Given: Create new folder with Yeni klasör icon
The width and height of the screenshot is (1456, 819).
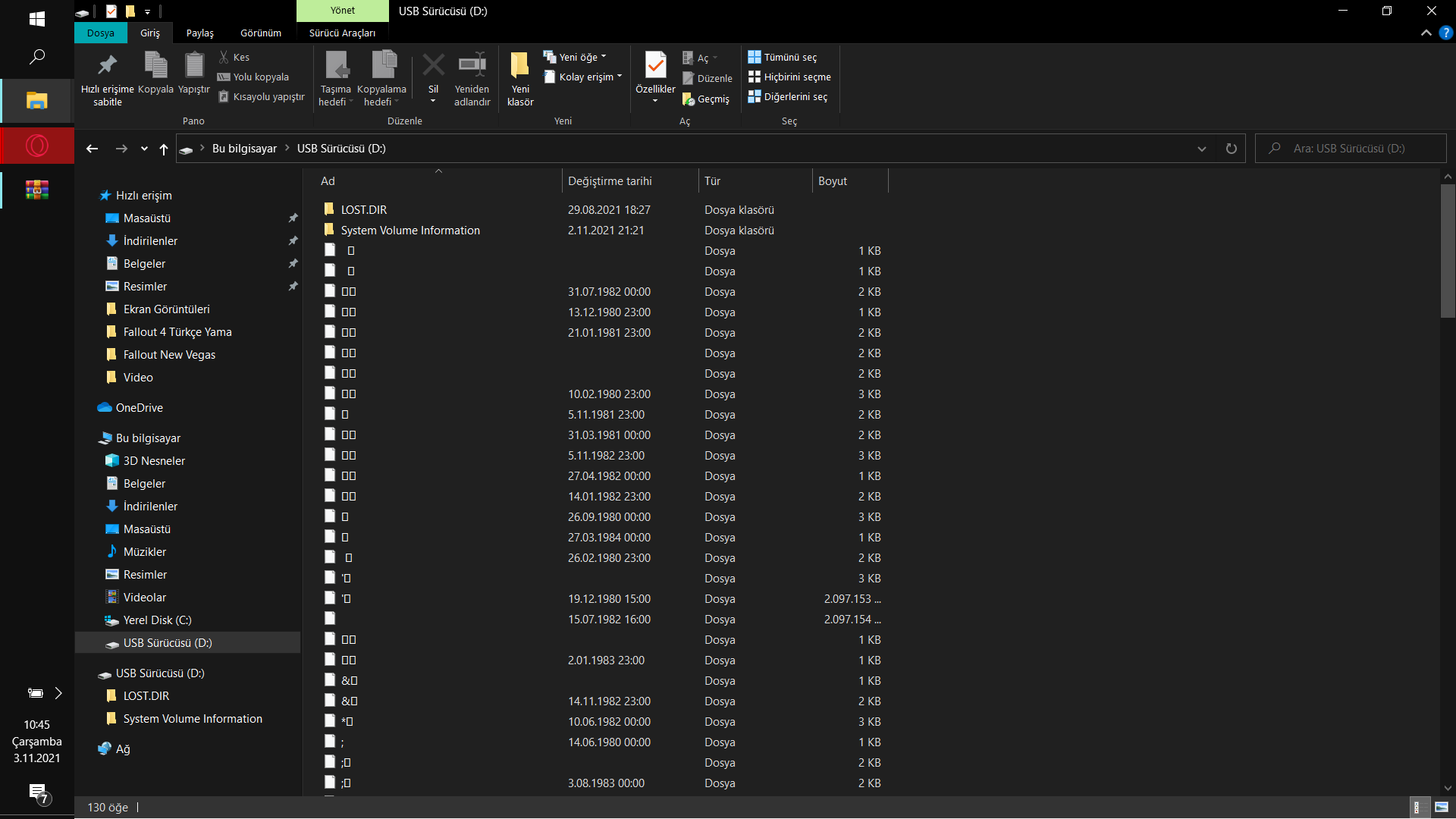Looking at the screenshot, I should click(520, 66).
